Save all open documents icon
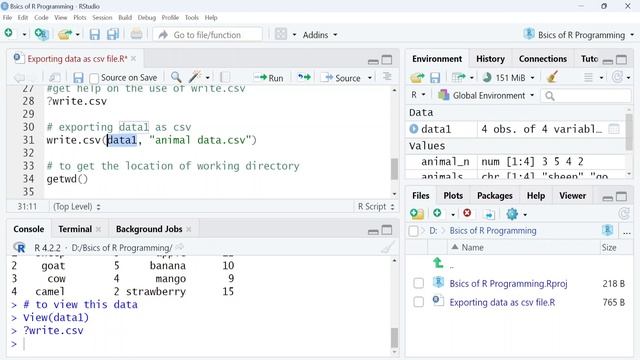 click(x=113, y=35)
